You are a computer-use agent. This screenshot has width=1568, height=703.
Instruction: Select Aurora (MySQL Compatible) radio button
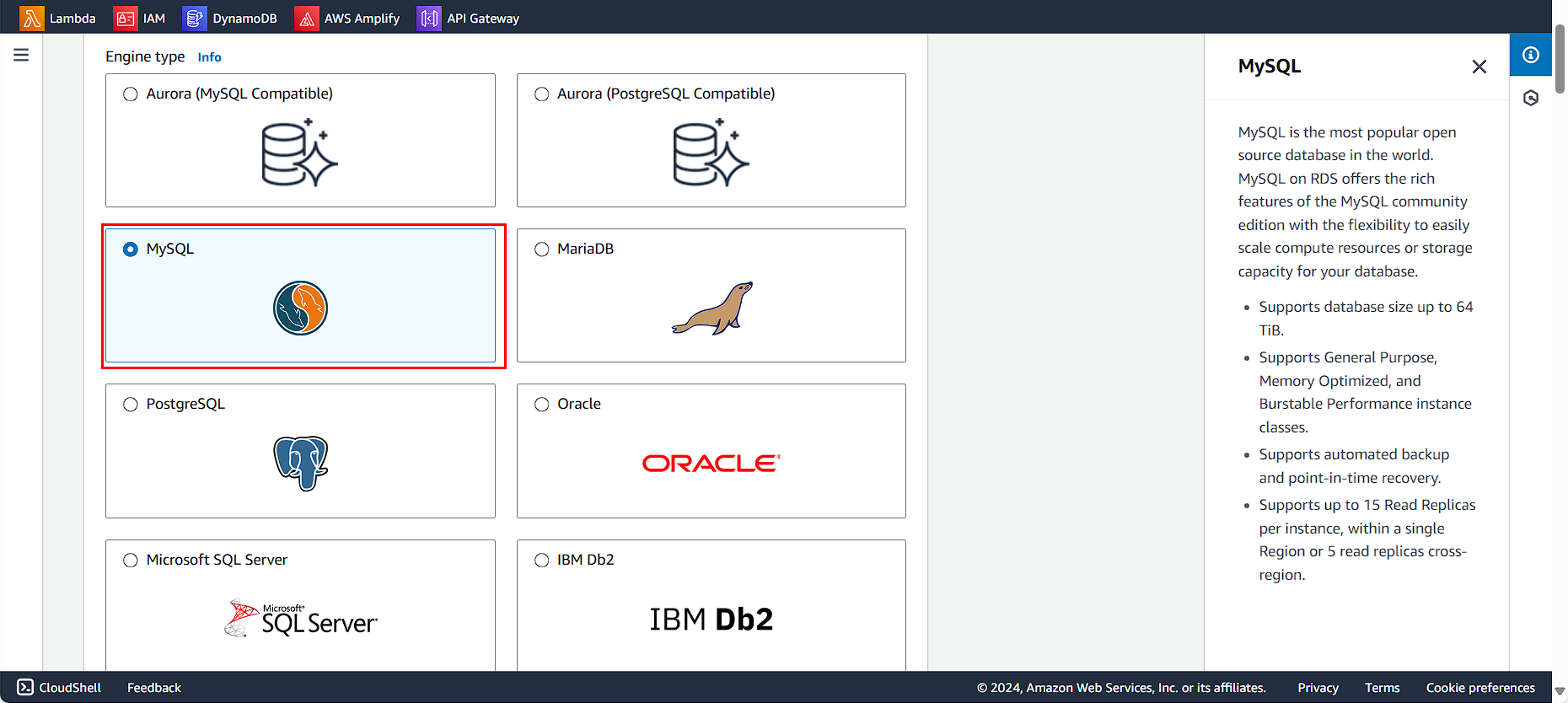[x=131, y=94]
